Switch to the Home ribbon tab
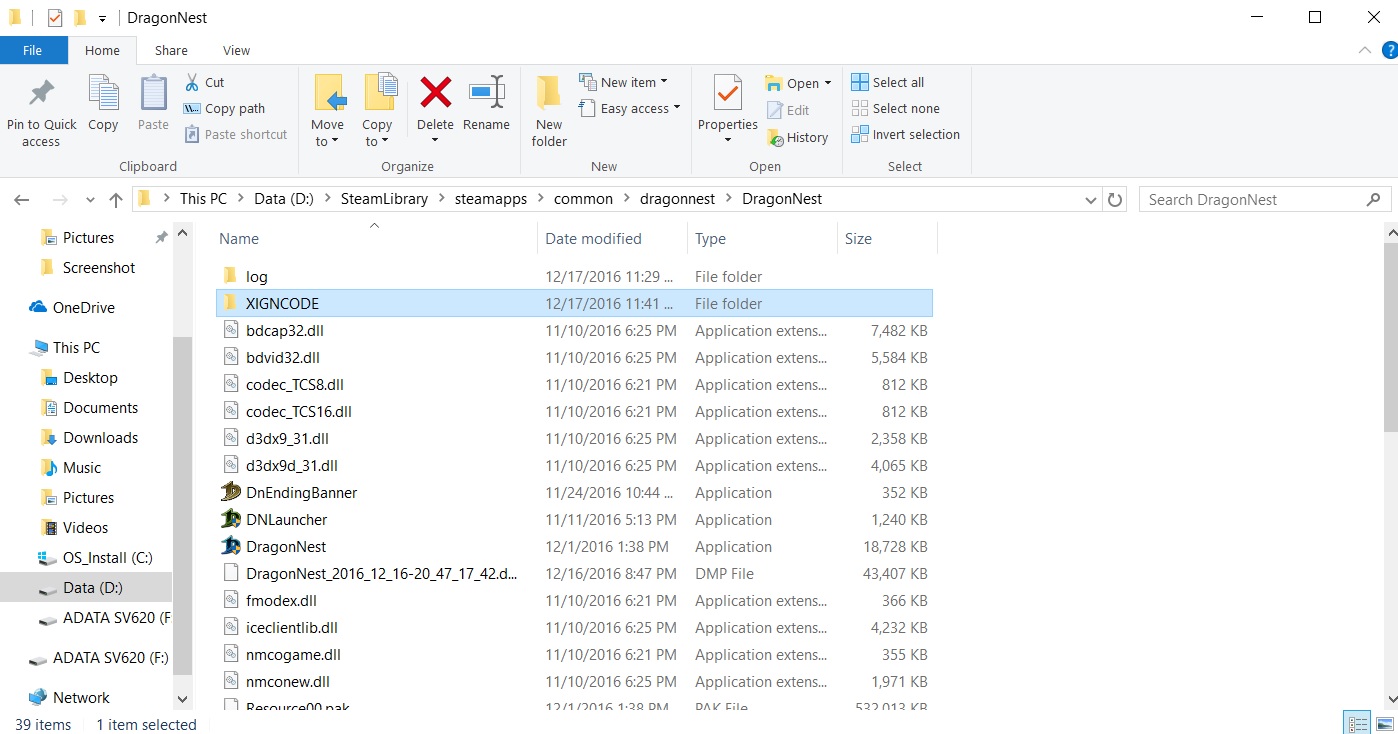The width and height of the screenshot is (1398, 734). coord(102,50)
